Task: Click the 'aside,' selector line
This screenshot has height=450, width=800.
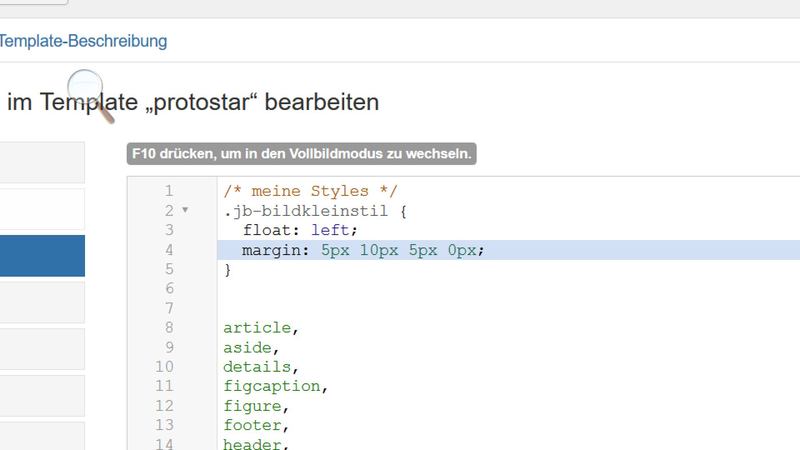Action: point(251,347)
